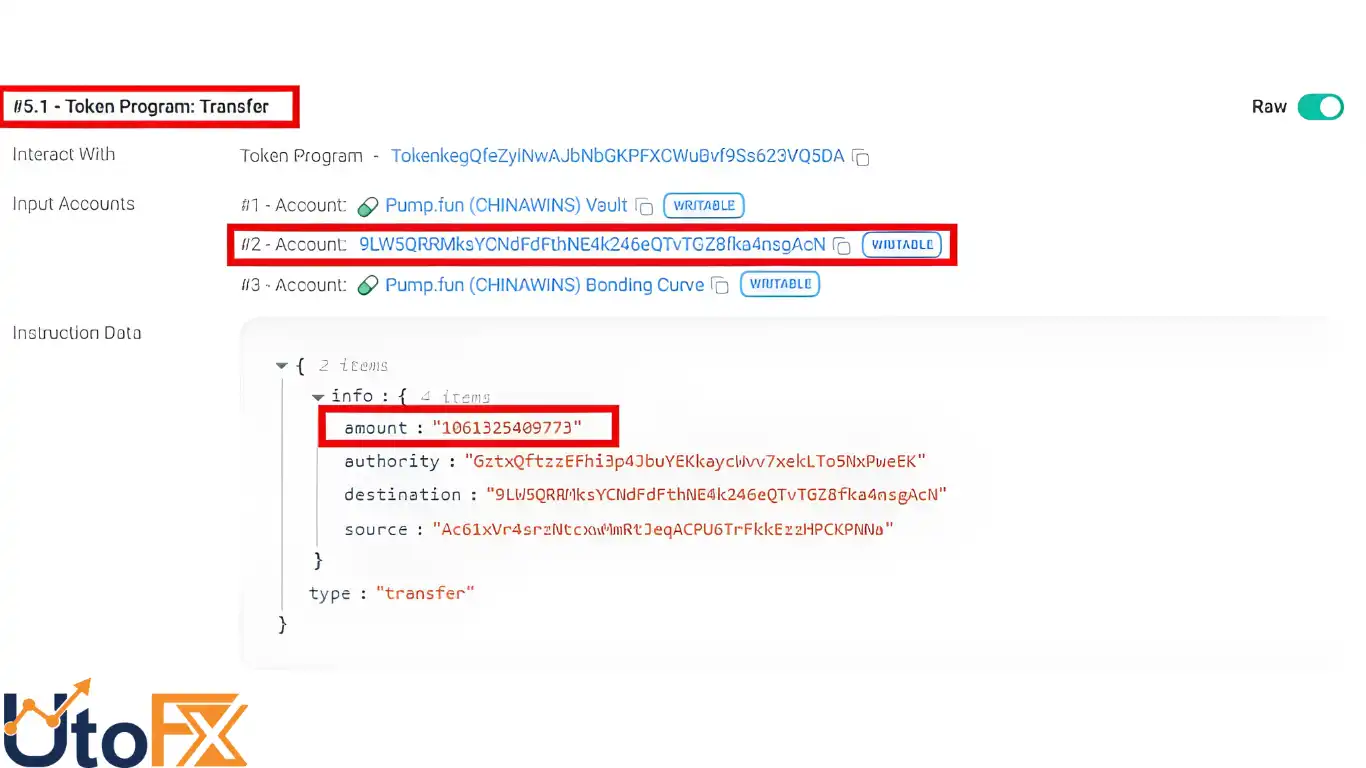This screenshot has width=1366, height=768.
Task: Open the Pump.fun (CHINAWINS) Vault account link
Action: pos(506,205)
